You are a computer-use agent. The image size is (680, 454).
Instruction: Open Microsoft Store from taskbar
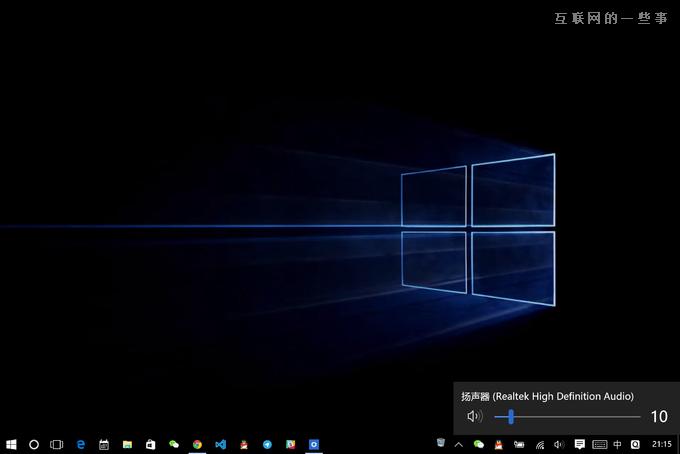(150, 444)
